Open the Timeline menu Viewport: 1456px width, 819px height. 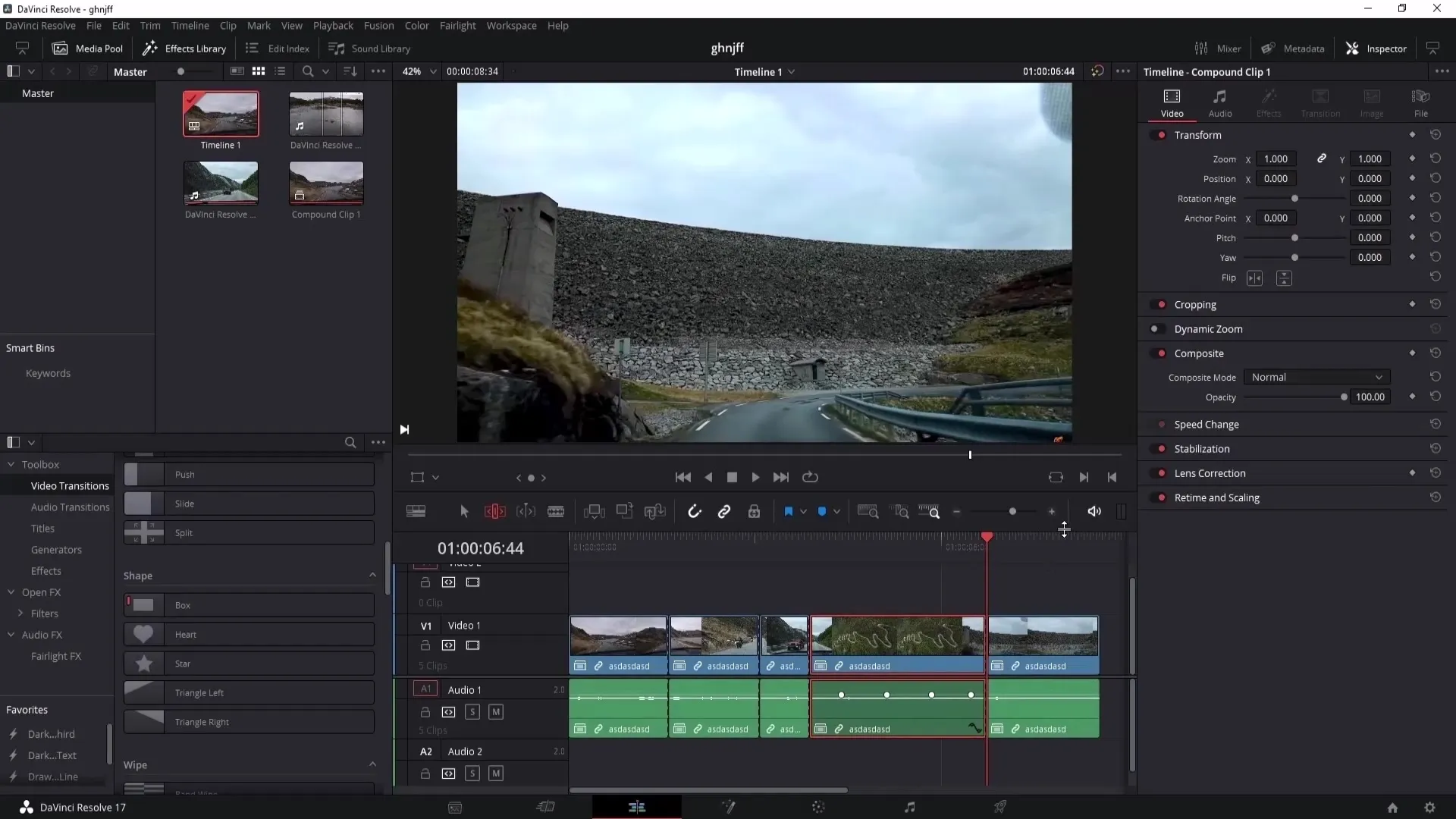pos(190,26)
